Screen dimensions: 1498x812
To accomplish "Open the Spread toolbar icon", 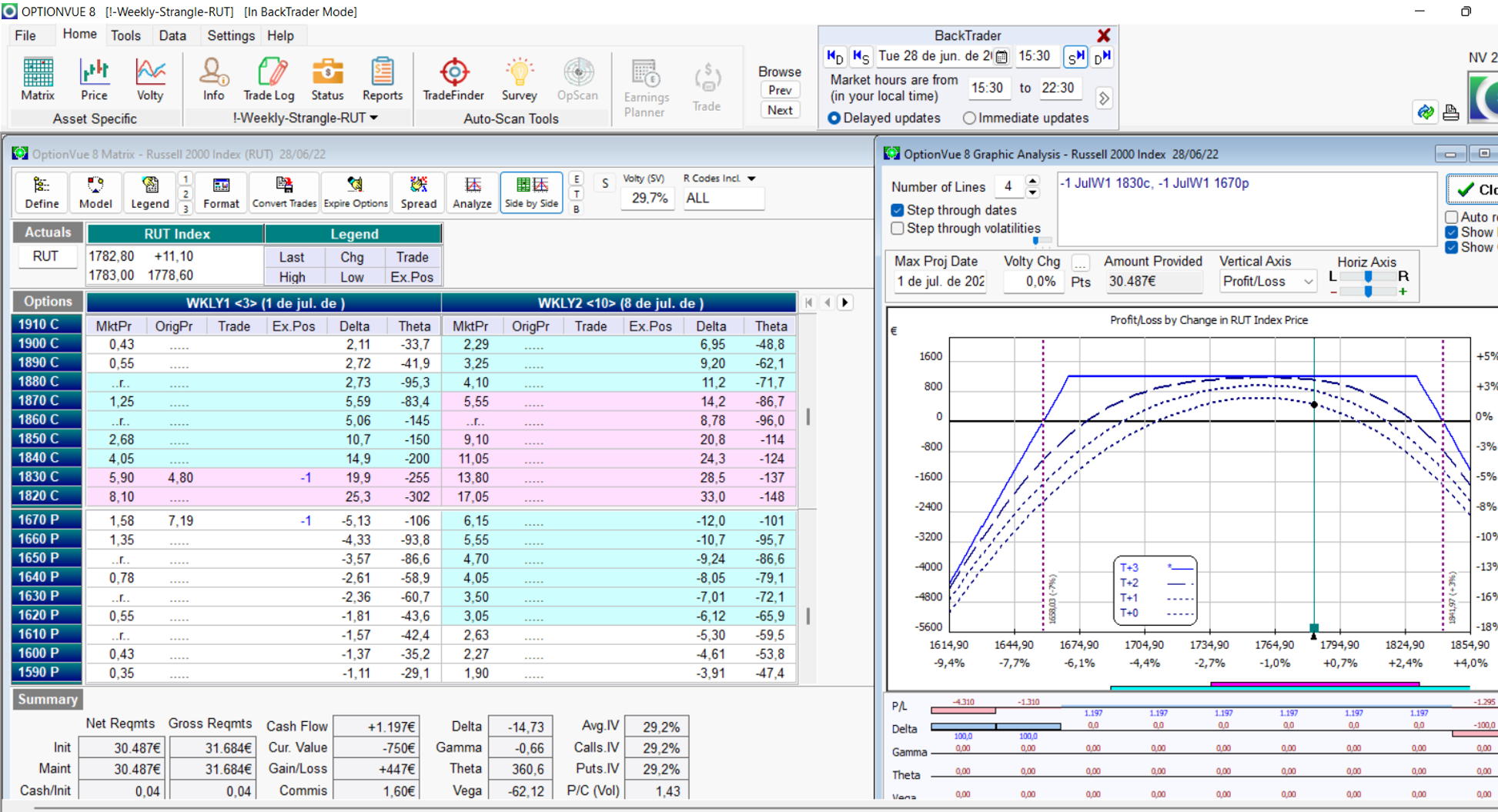I will pyautogui.click(x=418, y=192).
